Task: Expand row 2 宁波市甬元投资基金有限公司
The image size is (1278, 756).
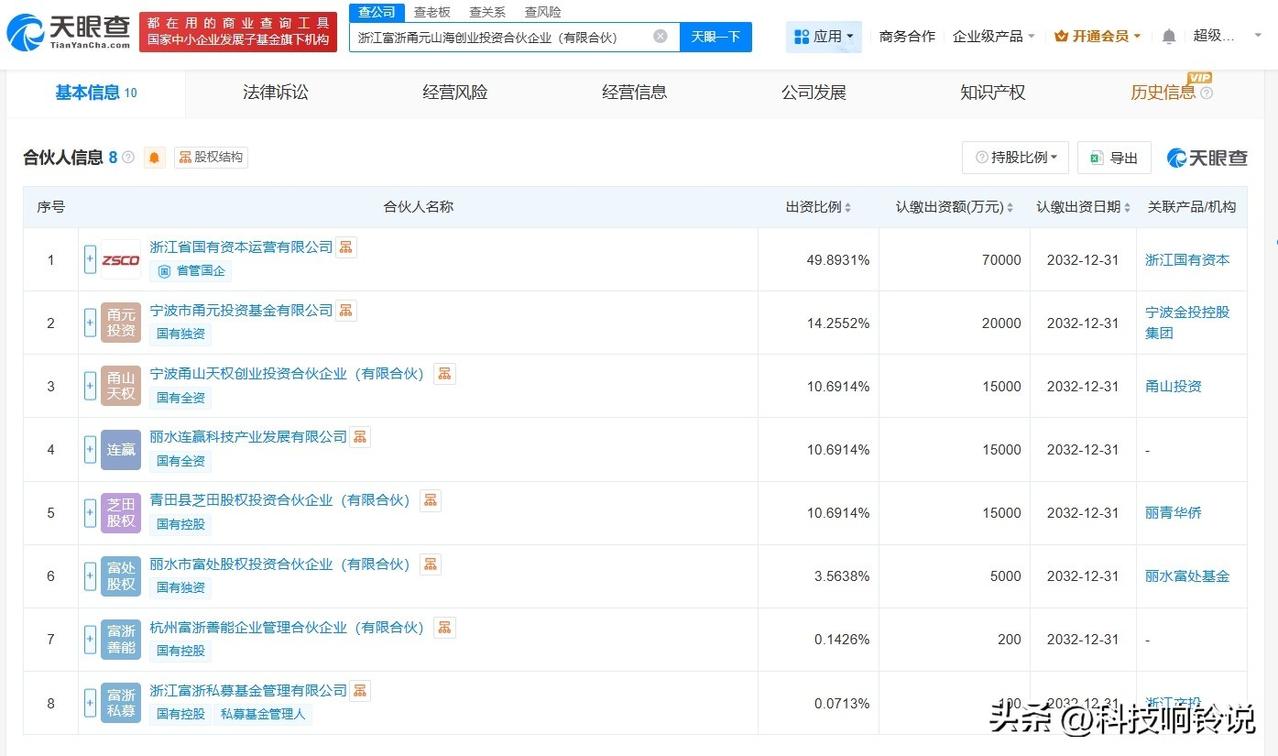Action: point(90,323)
